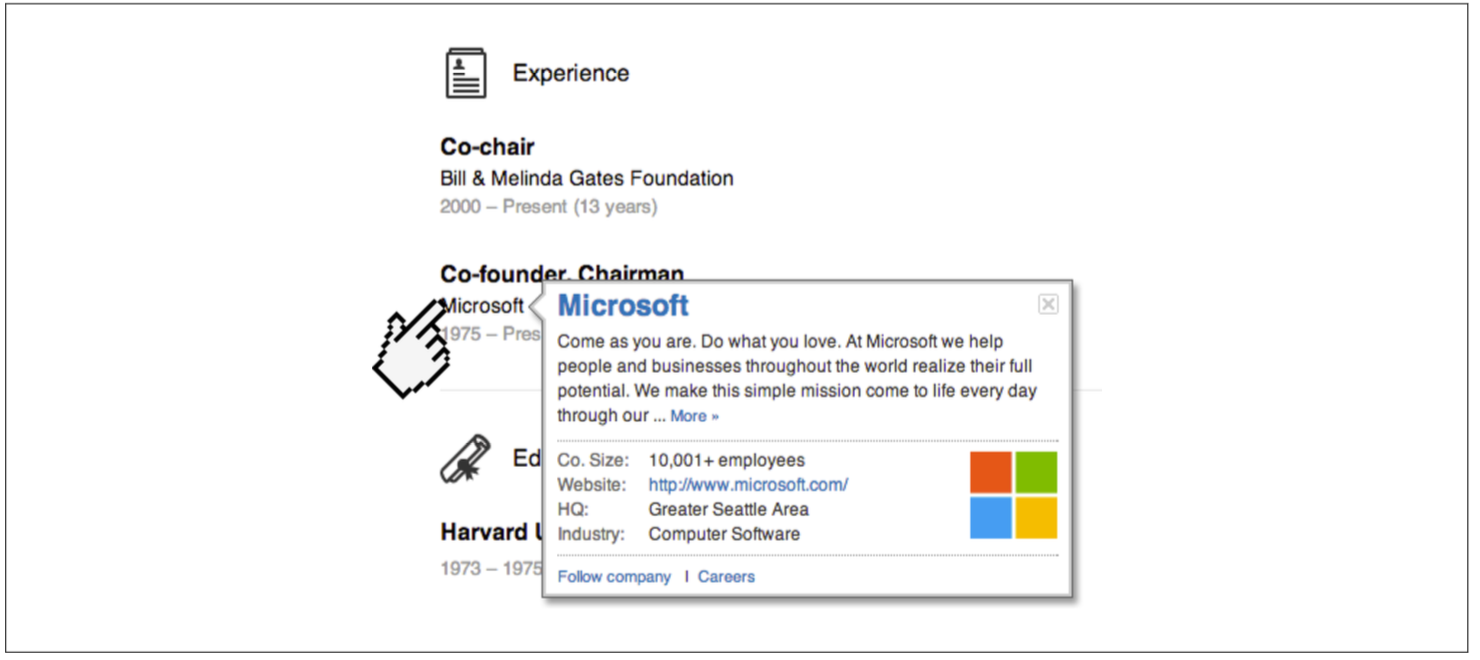
Task: Click the Harvard school name heading
Action: (491, 532)
